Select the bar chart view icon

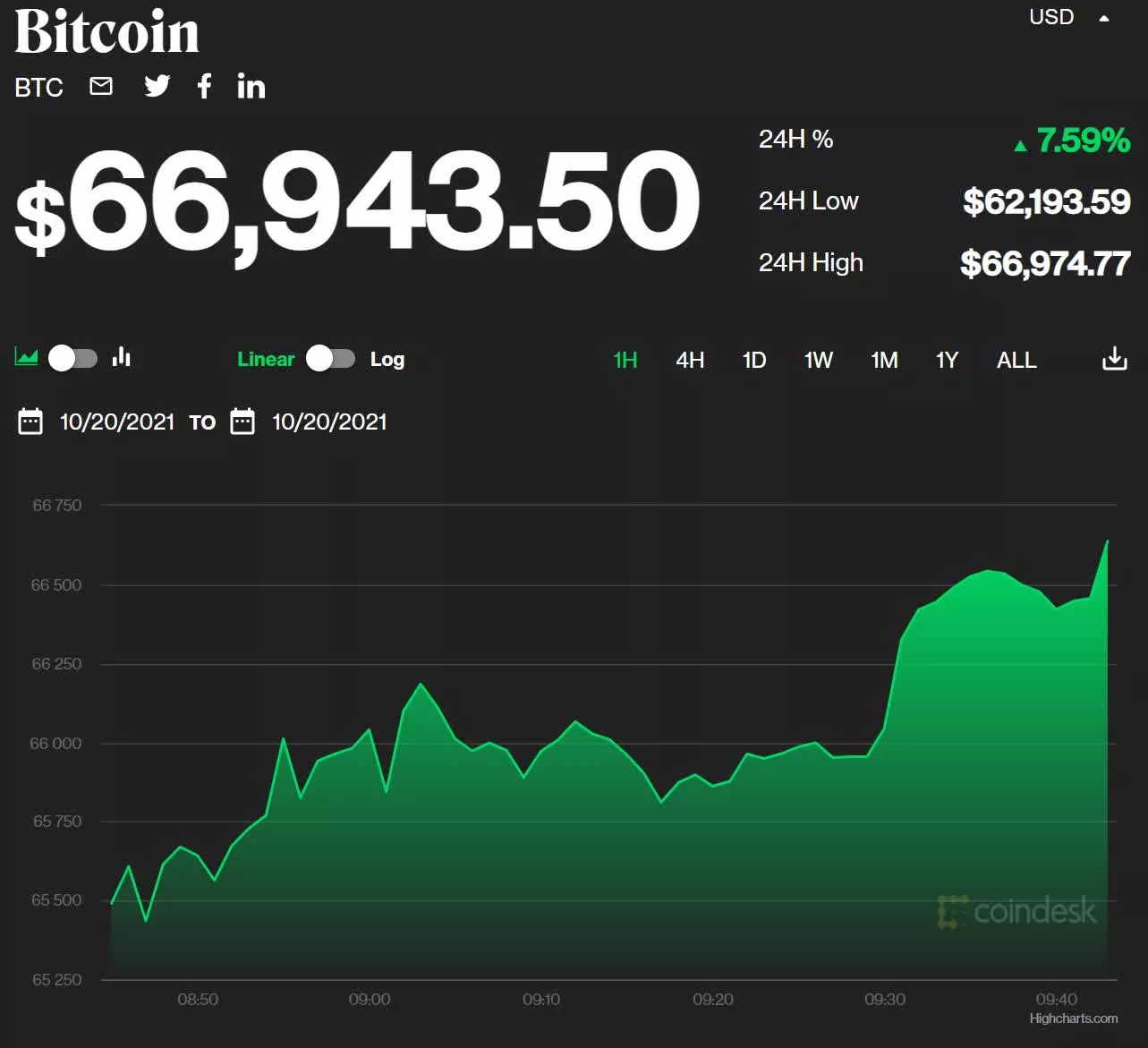(122, 357)
